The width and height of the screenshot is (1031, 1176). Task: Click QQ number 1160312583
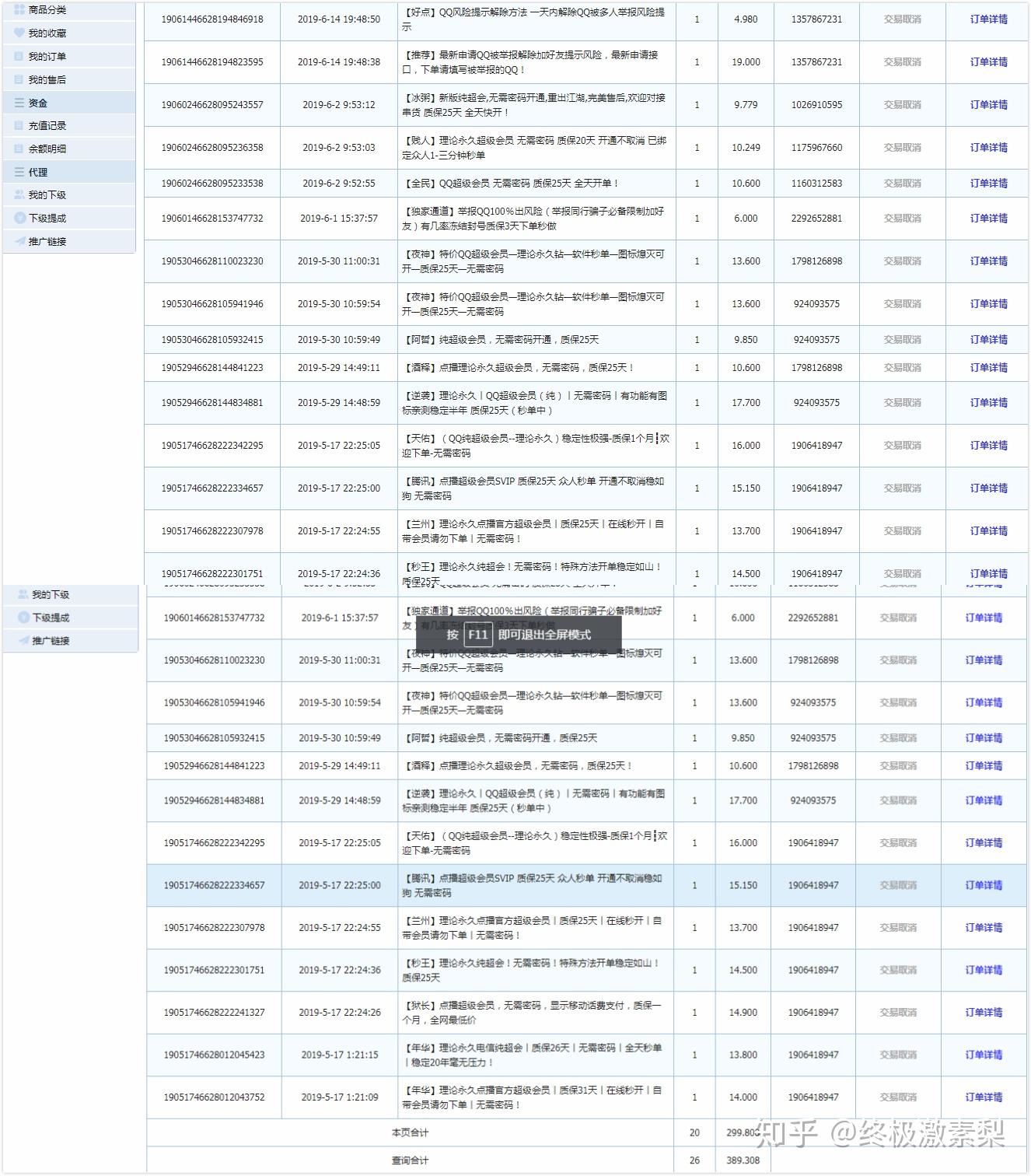pos(816,184)
